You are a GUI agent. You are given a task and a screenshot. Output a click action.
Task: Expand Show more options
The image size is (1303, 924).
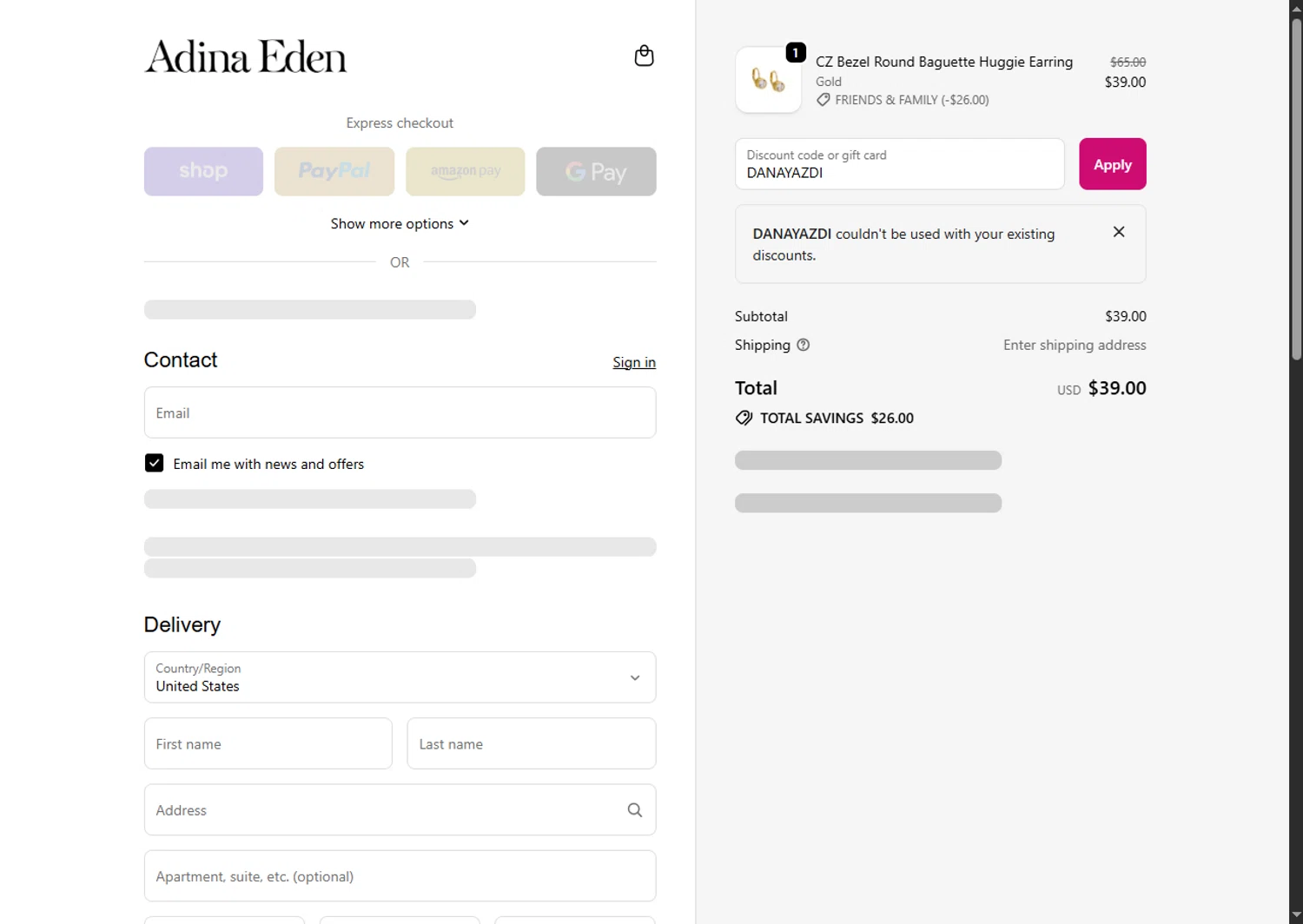click(400, 223)
